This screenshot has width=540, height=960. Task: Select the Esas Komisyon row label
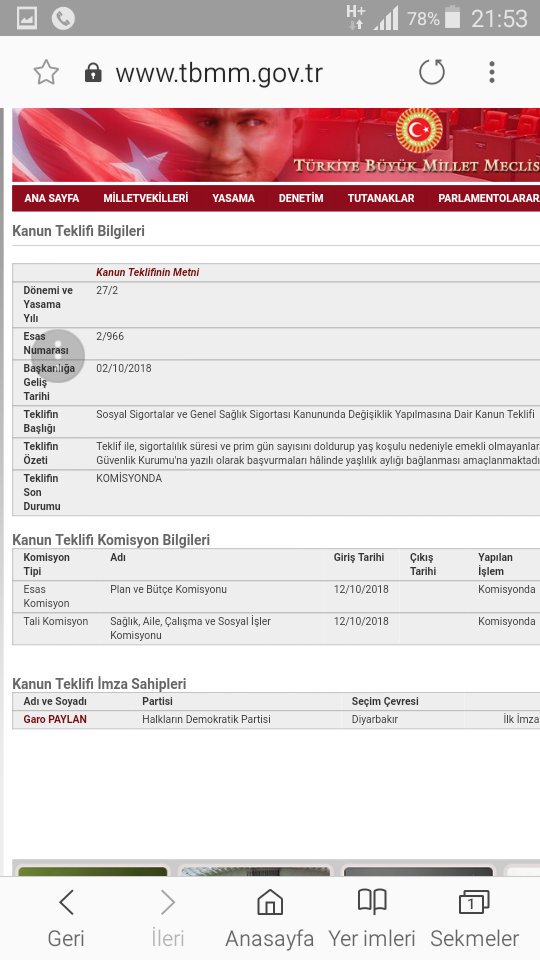[47, 596]
